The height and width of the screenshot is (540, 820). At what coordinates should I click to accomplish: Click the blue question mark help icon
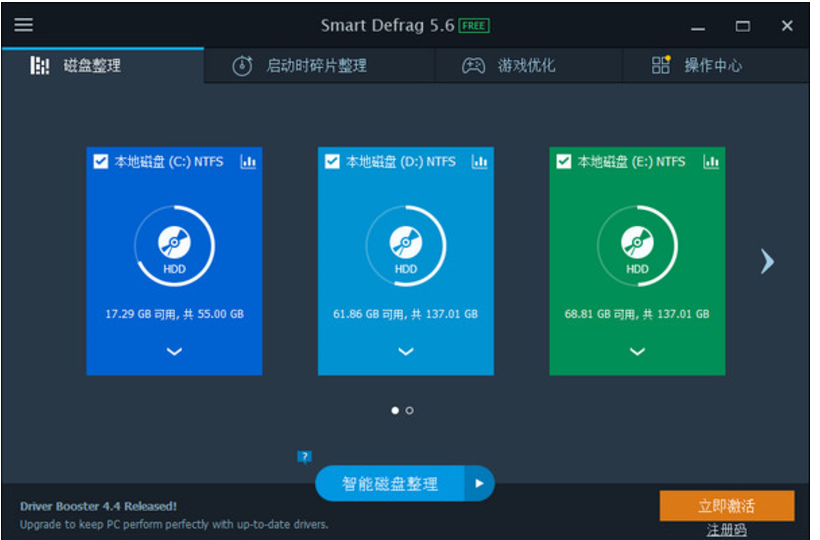pyautogui.click(x=305, y=457)
